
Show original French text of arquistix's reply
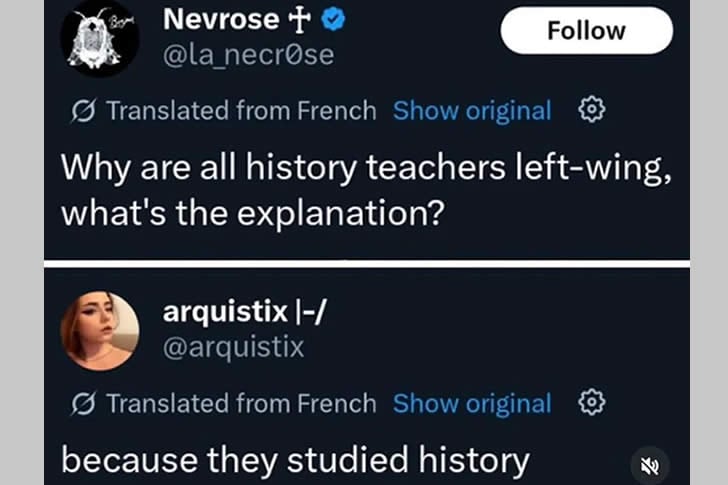pos(472,403)
